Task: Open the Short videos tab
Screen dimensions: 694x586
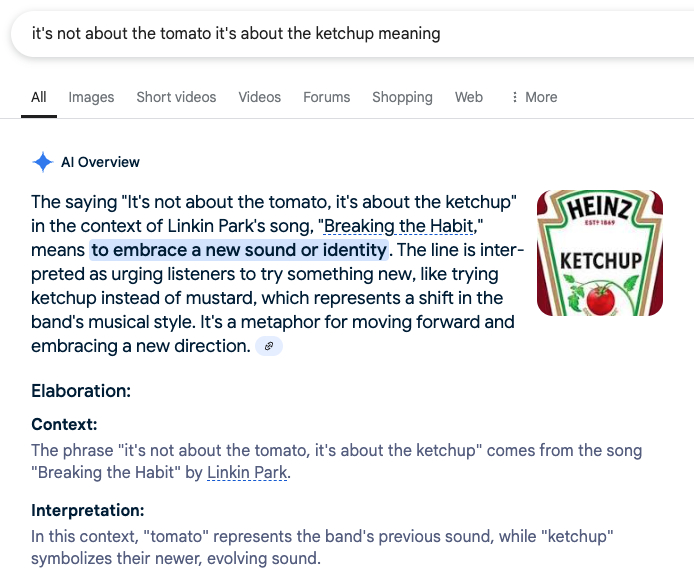Action: (x=176, y=97)
